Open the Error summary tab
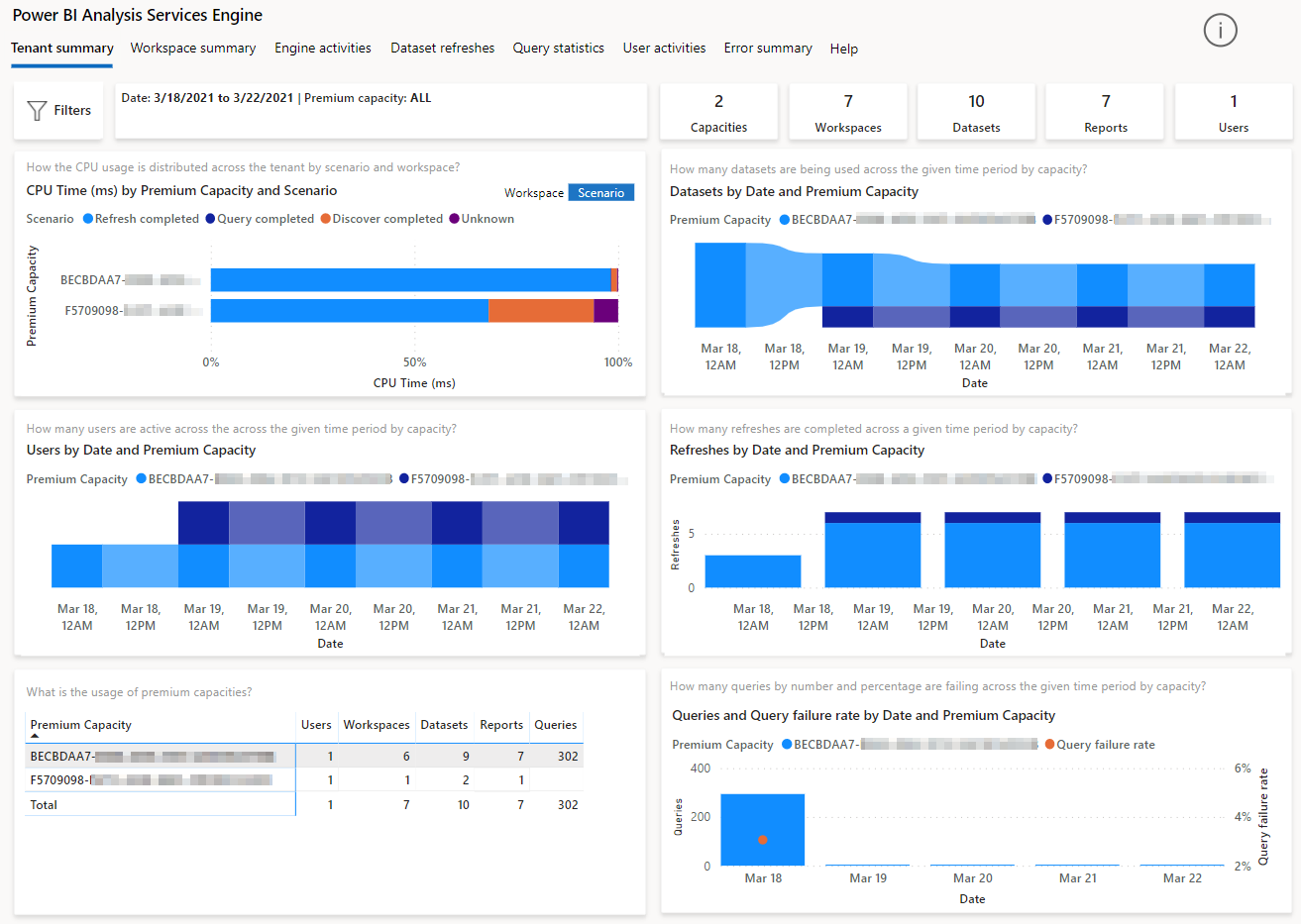1301x924 pixels. tap(768, 48)
